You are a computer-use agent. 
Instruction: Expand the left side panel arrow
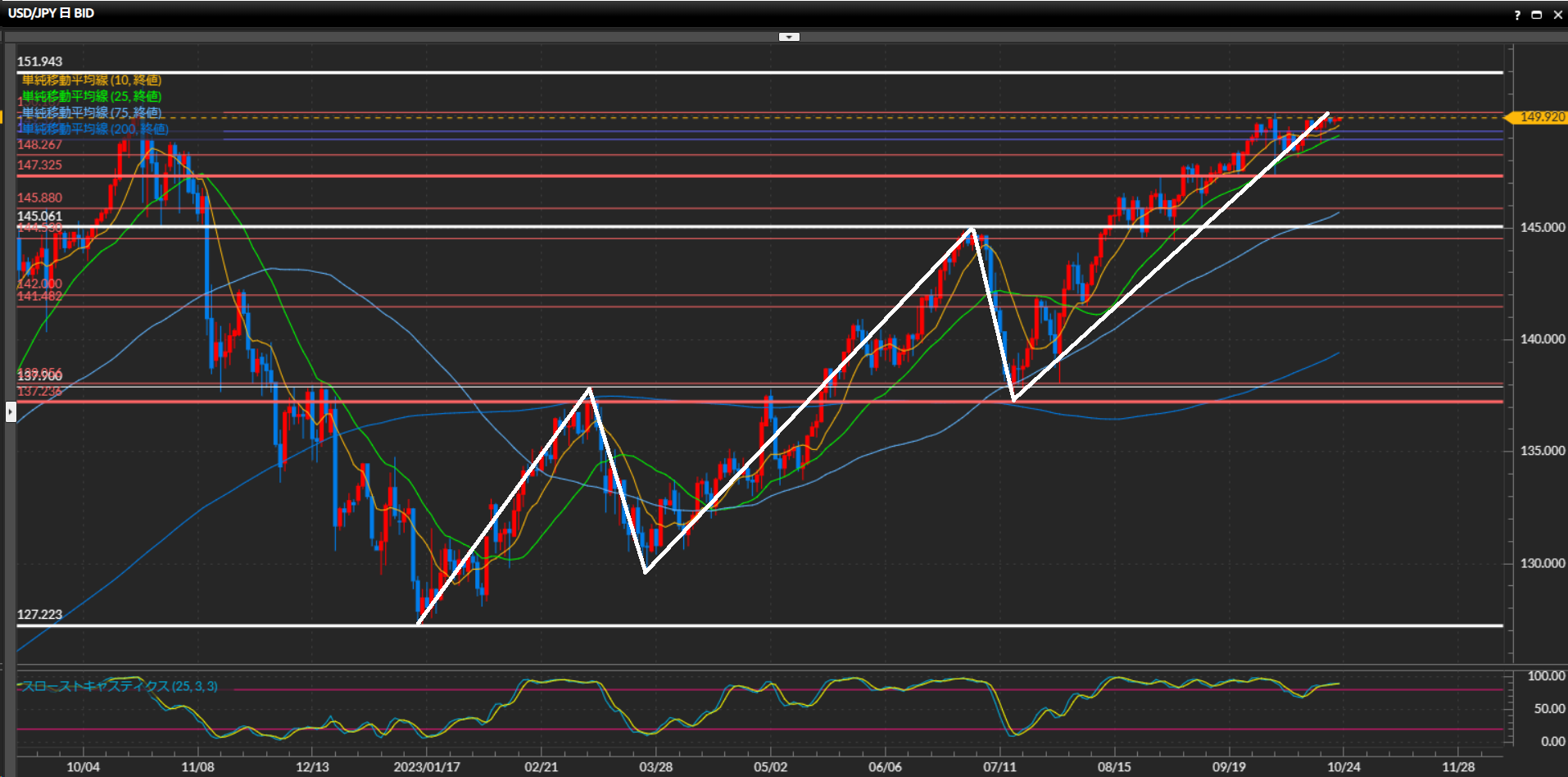coord(11,411)
